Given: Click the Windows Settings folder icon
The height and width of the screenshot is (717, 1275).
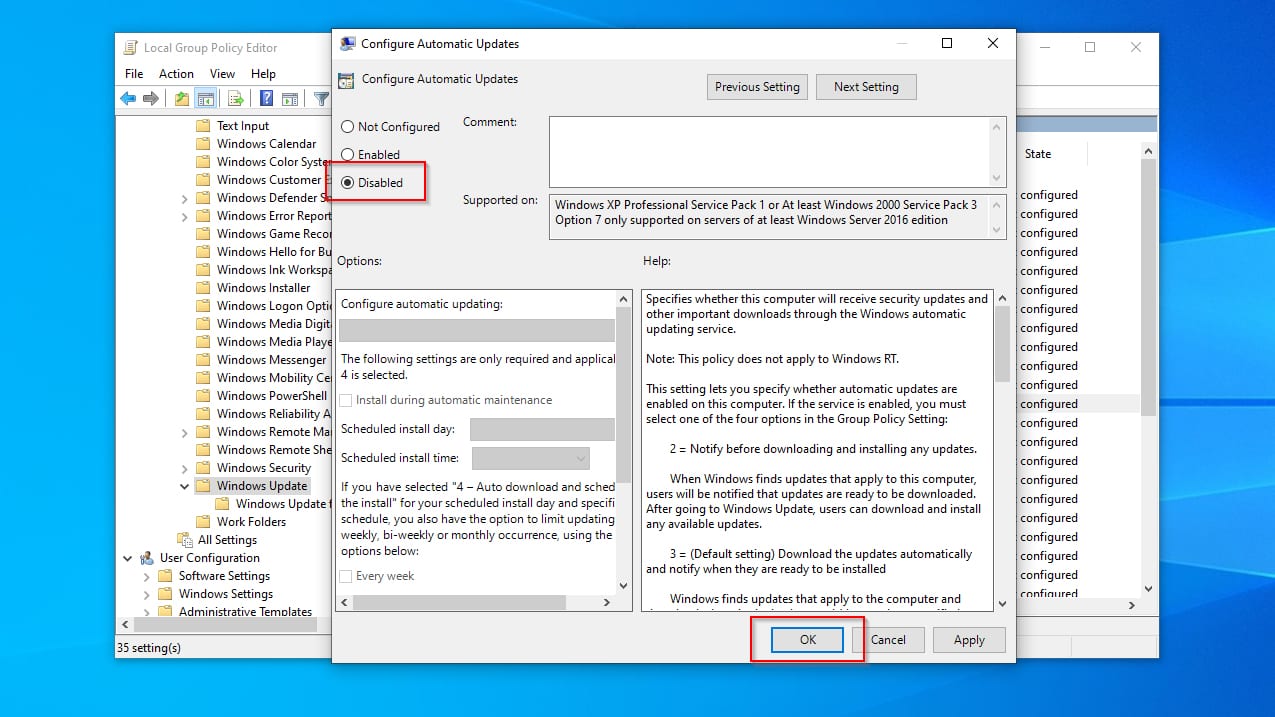Looking at the screenshot, I should [x=166, y=594].
